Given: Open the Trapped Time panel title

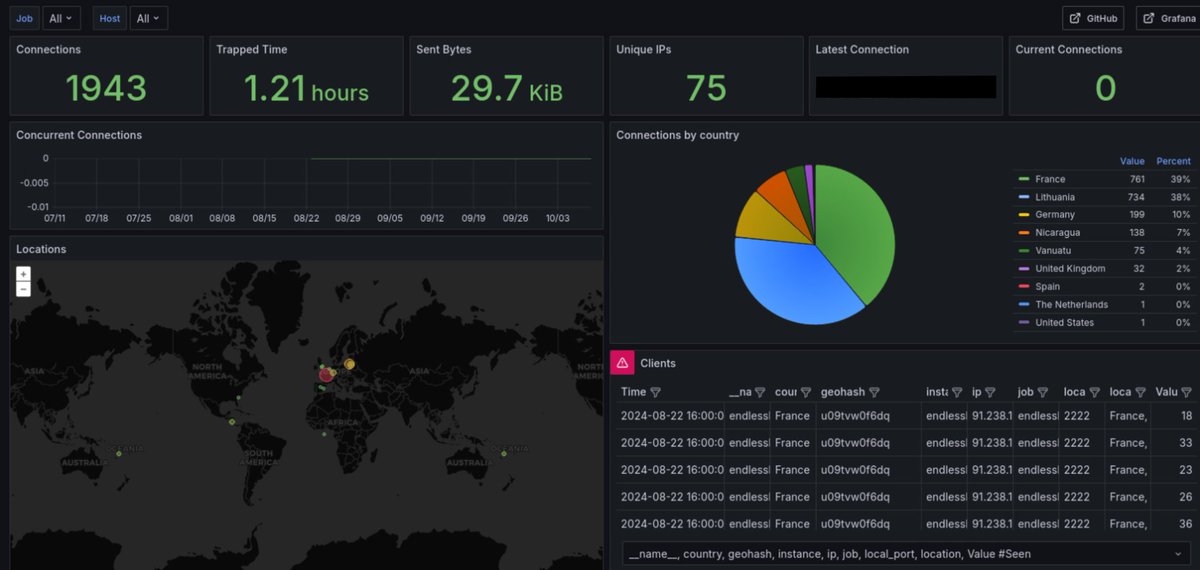Looking at the screenshot, I should 252,49.
